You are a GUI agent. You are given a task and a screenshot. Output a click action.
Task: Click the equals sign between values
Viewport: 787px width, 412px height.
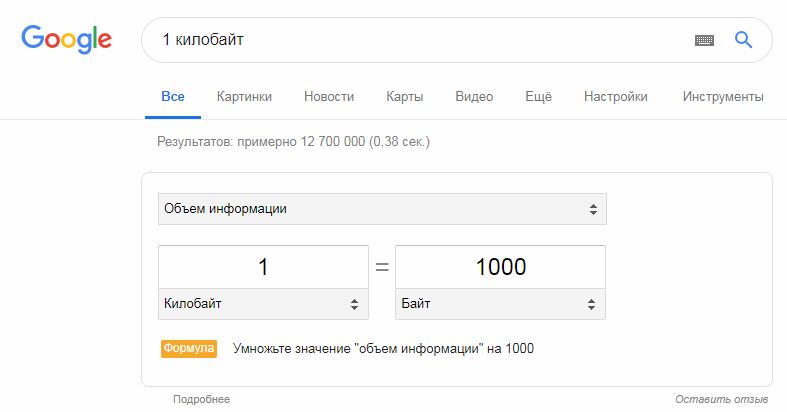point(382,267)
